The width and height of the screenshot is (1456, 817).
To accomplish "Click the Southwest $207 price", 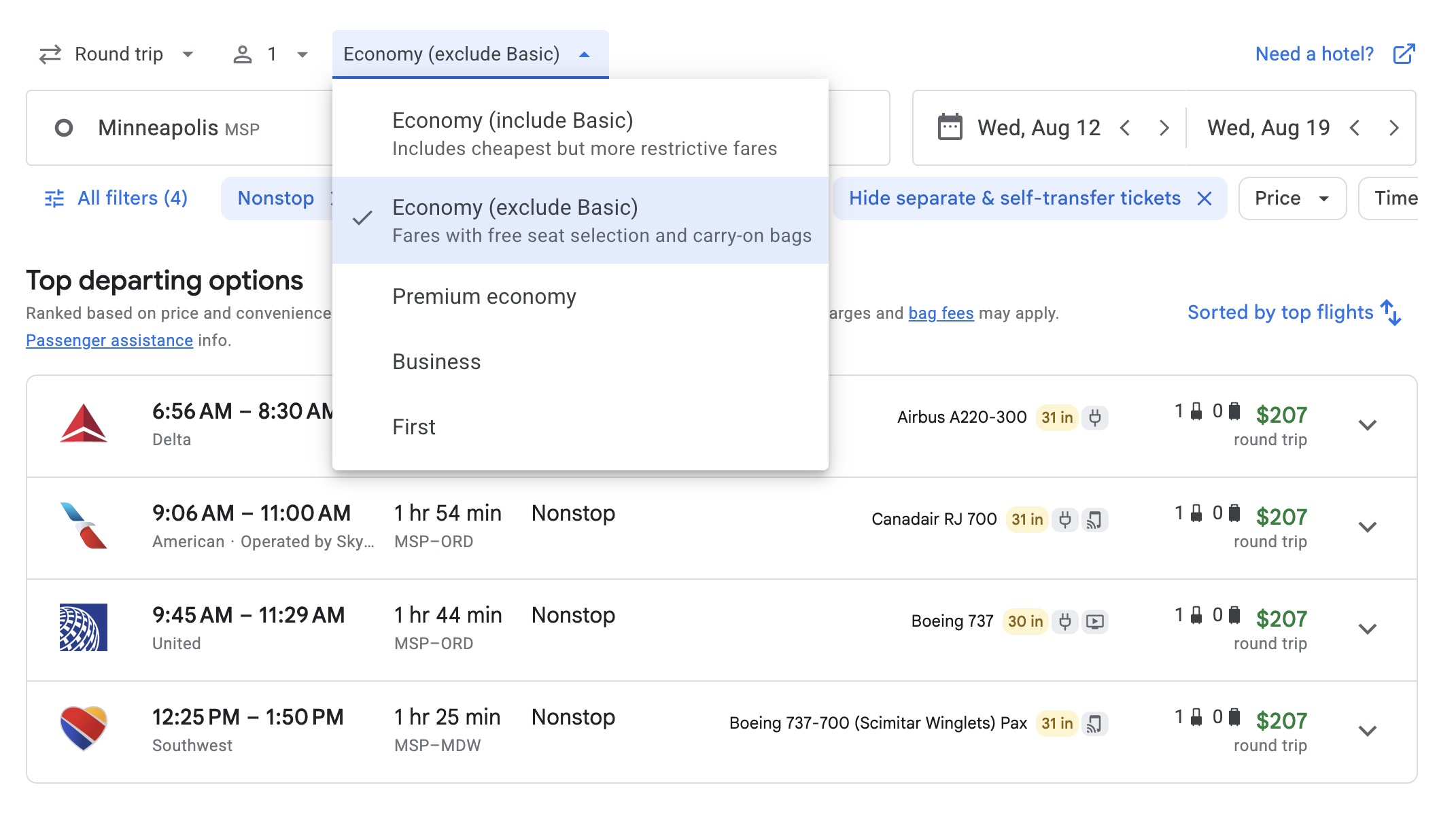I will pyautogui.click(x=1281, y=720).
